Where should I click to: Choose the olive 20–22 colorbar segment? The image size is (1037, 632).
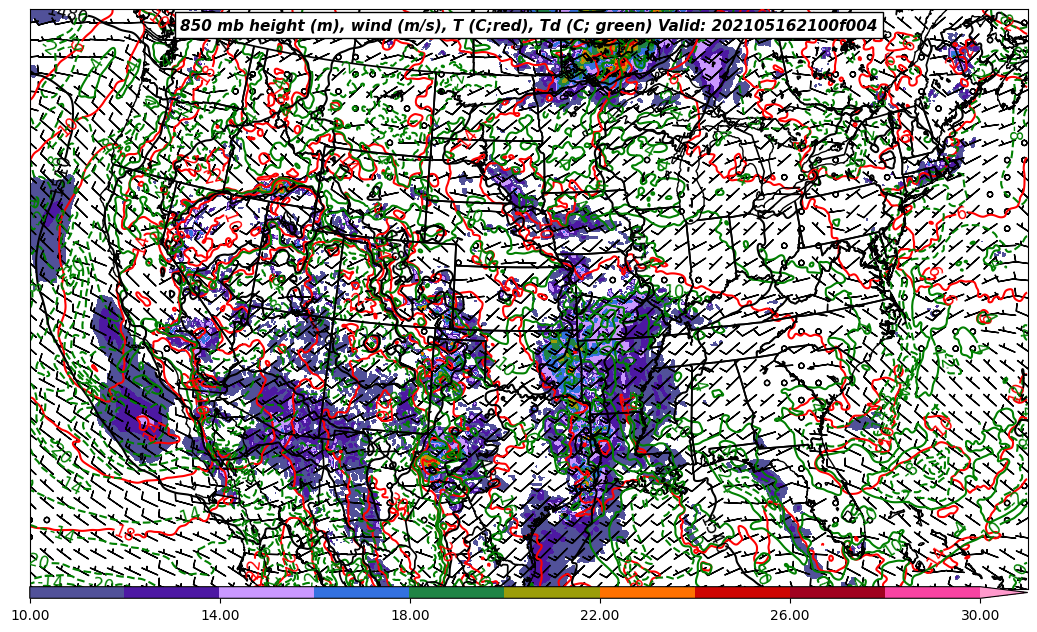[x=552, y=592]
